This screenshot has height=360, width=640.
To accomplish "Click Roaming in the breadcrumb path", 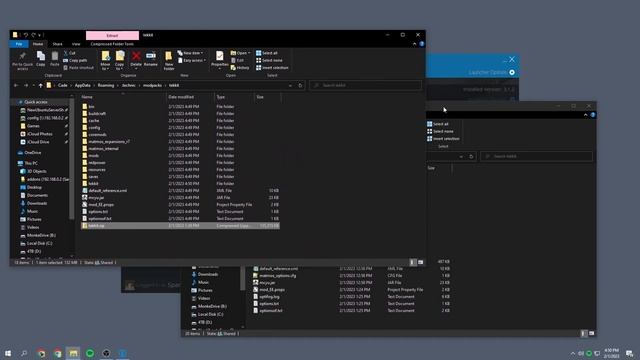I will tap(106, 85).
